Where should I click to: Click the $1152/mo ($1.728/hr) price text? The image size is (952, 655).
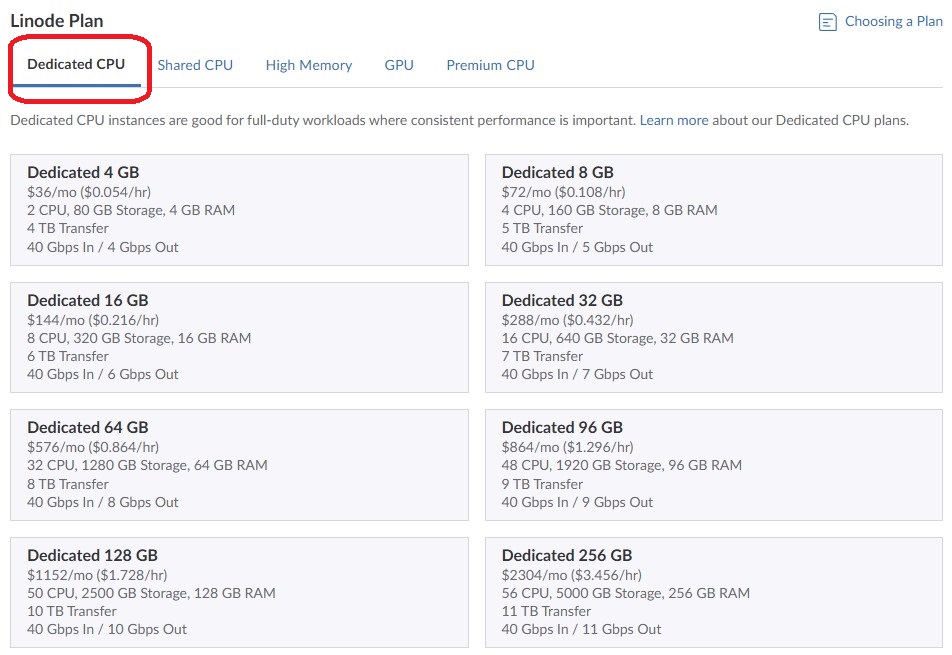pyautogui.click(x=97, y=575)
